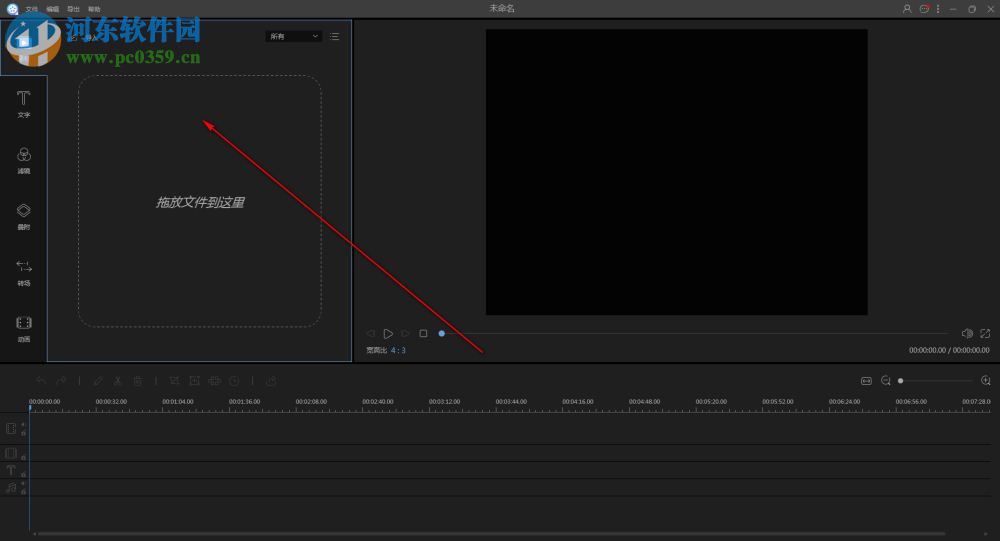
Task: Open the overlays panel with the stacked-layers icon
Action: 24,216
